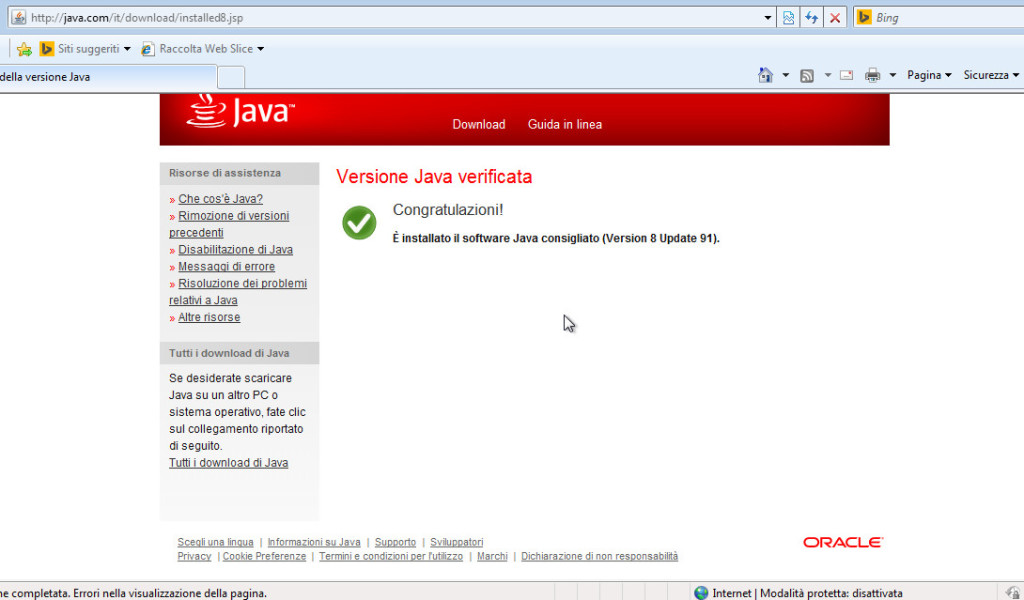Click the compatibility view icon
This screenshot has height=600, width=1024.
pyautogui.click(x=788, y=18)
